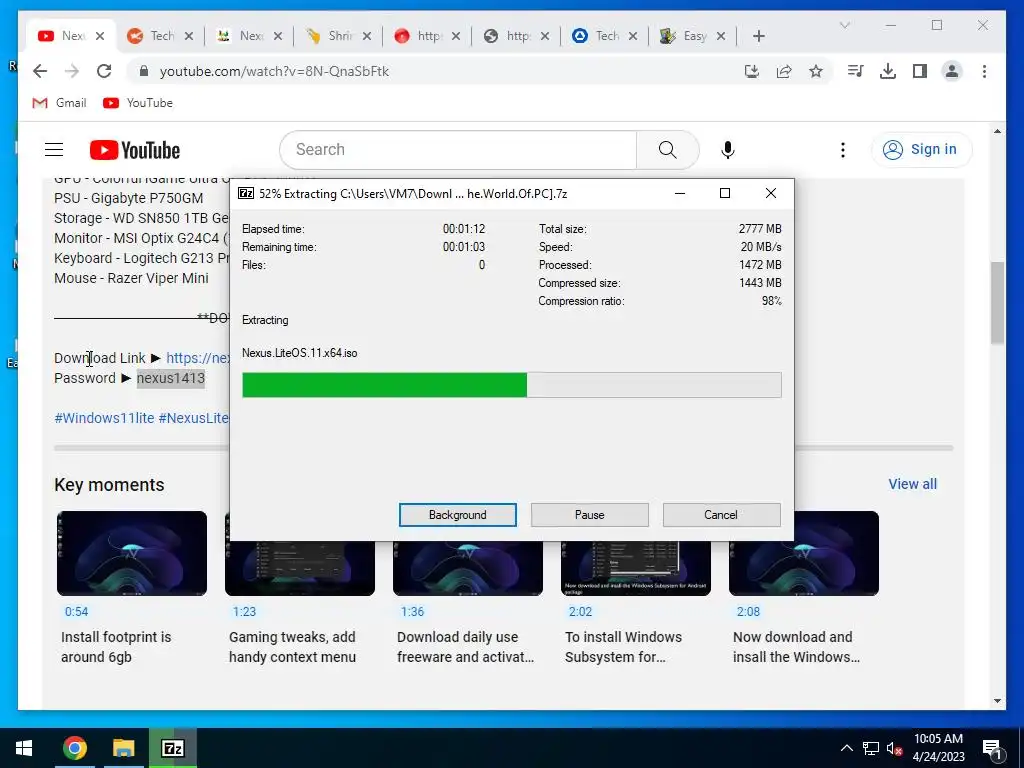The image size is (1024, 768).
Task: Open a new tab with plus button
Action: [x=758, y=36]
